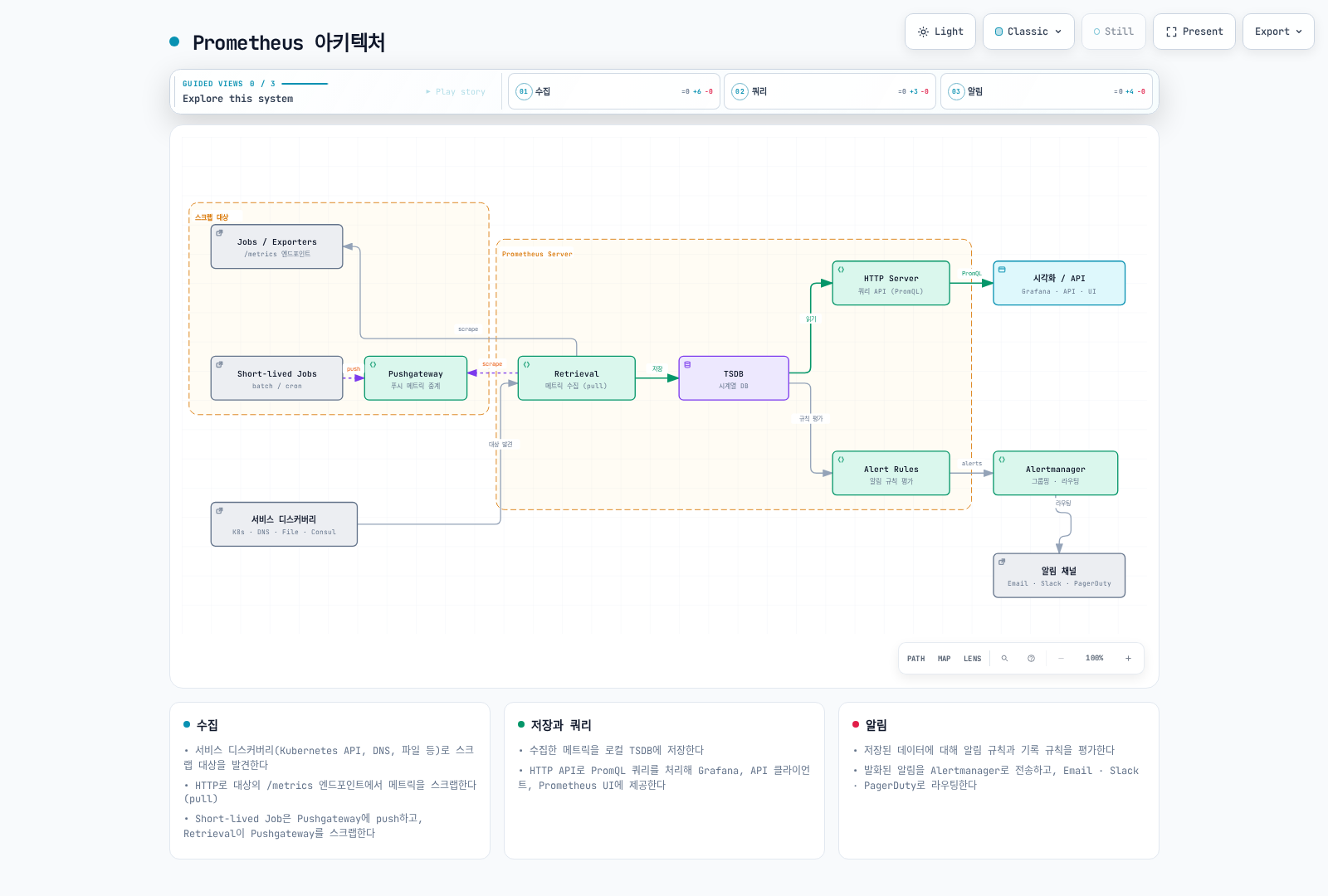Click the 'PromQL' edge label

click(972, 274)
